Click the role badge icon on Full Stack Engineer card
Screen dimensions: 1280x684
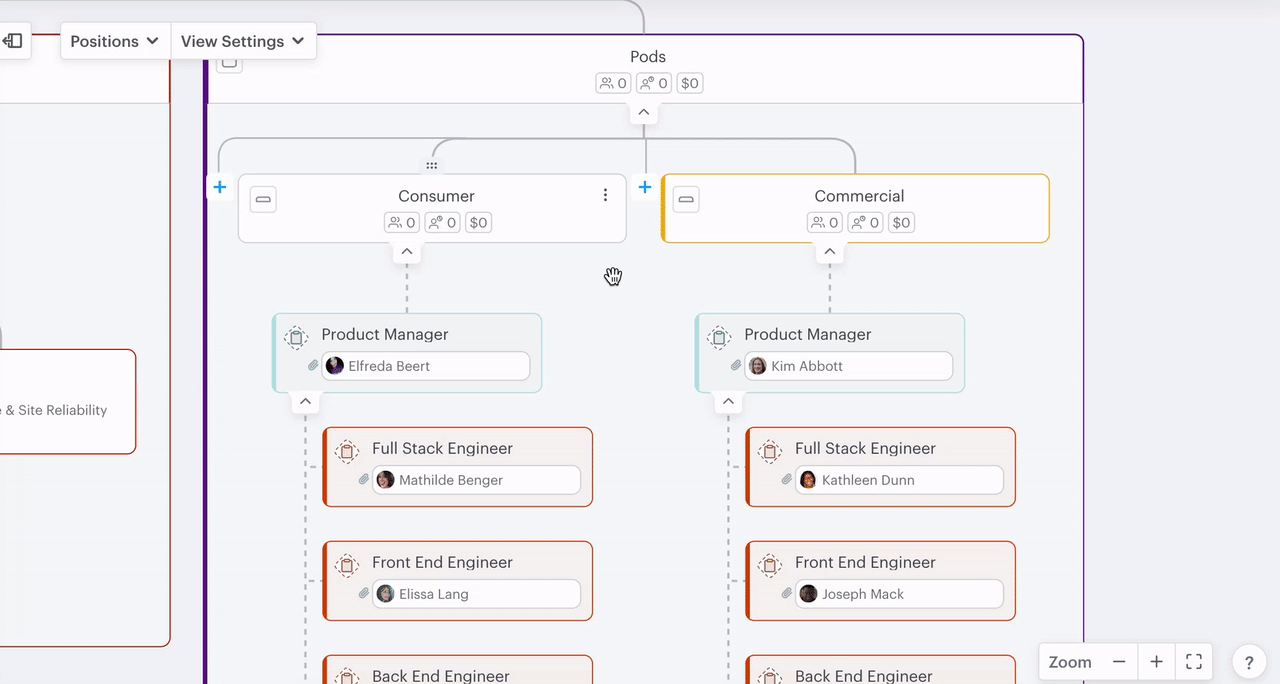[347, 451]
